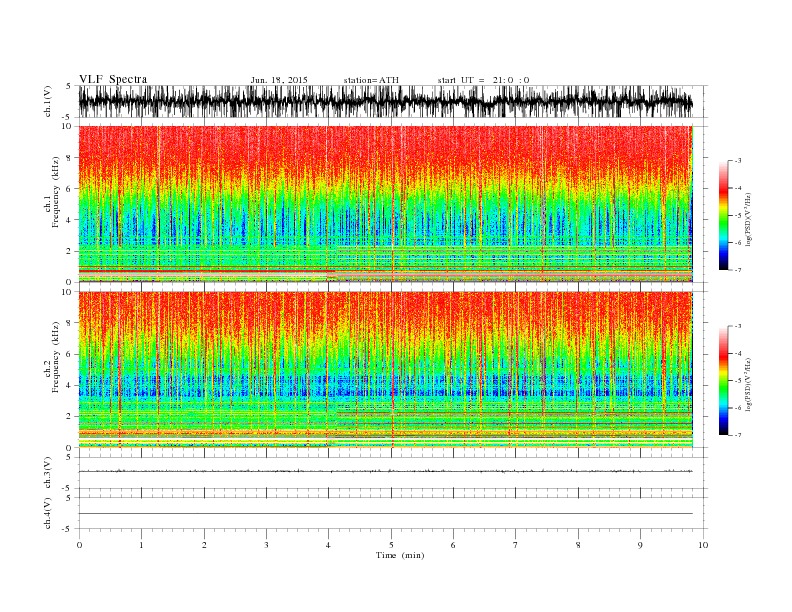This screenshot has height=612, width=792.
Task: Click time axis tick label "1"
Action: 141,545
